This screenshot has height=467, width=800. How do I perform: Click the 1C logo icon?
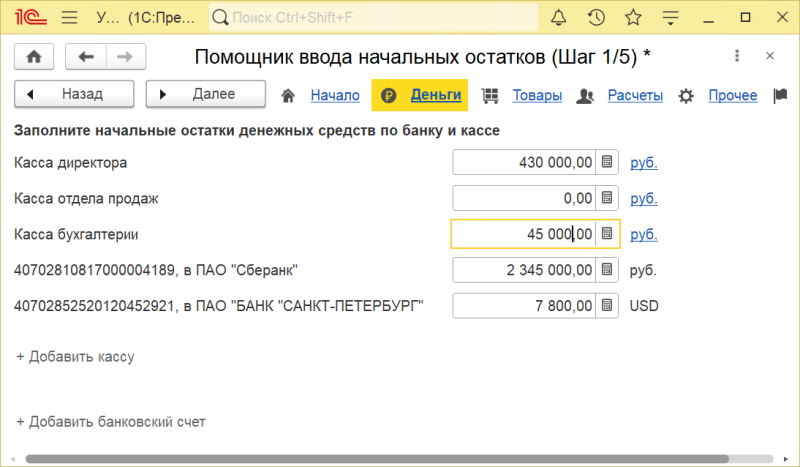click(x=31, y=18)
